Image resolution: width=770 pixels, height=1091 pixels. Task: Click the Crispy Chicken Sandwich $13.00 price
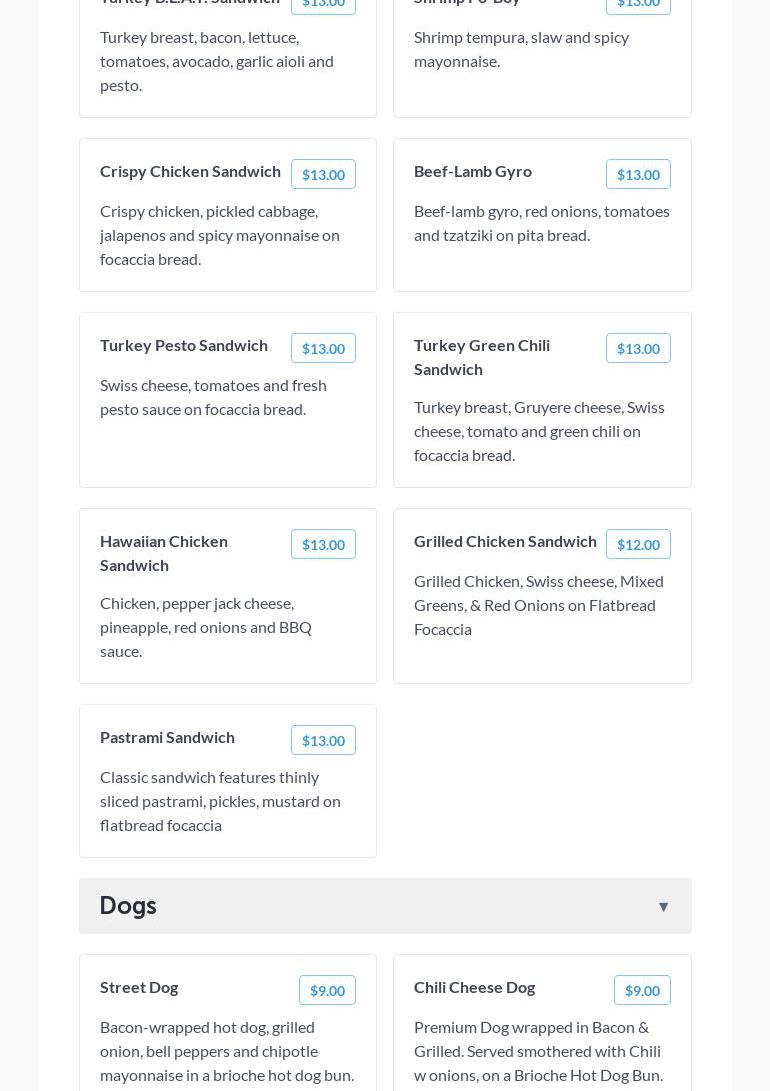323,174
